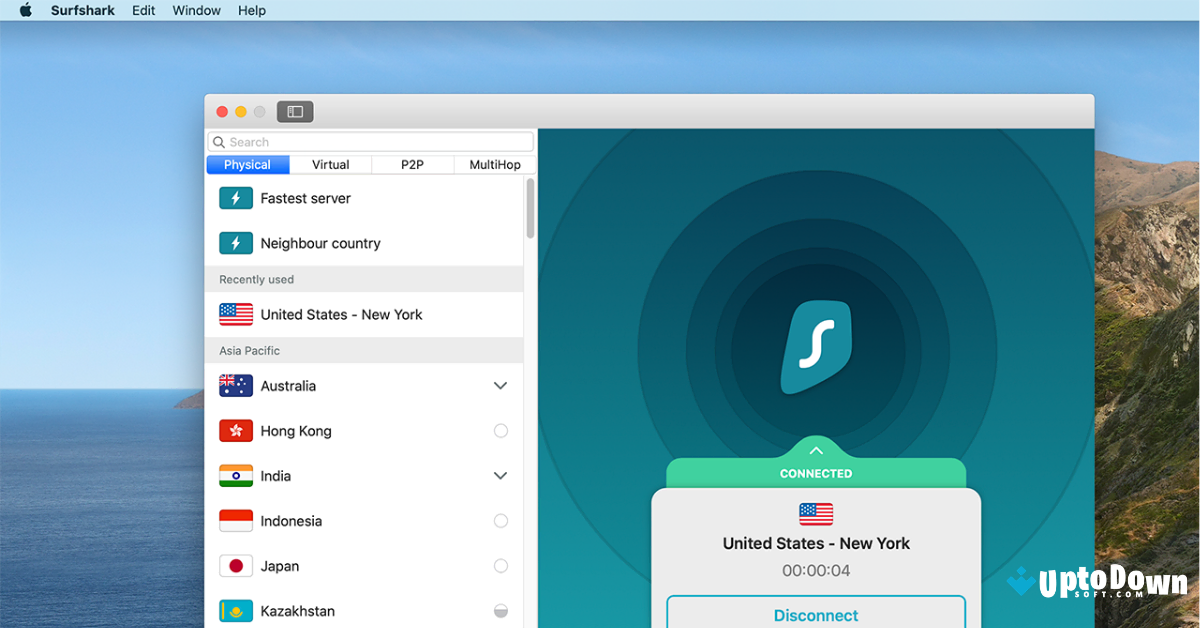Viewport: 1200px width, 628px height.
Task: Toggle the sidebar with the titlebar icon
Action: [294, 111]
